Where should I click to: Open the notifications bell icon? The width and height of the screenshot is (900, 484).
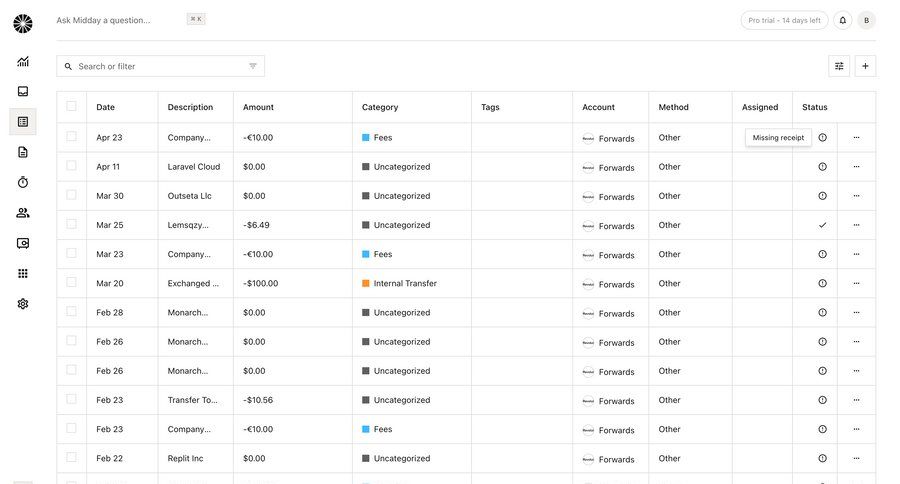(x=843, y=20)
